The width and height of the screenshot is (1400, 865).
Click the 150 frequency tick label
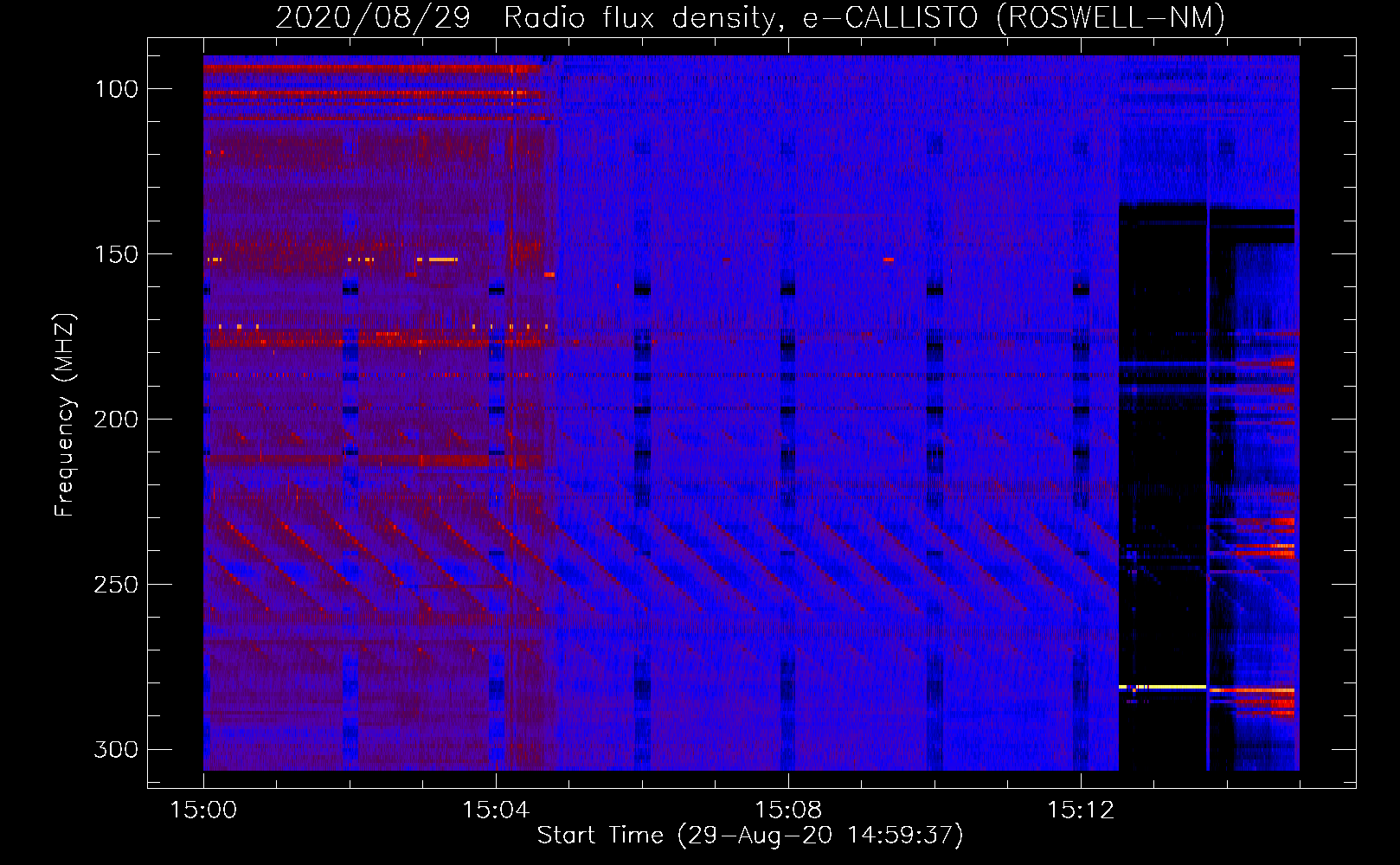point(116,254)
